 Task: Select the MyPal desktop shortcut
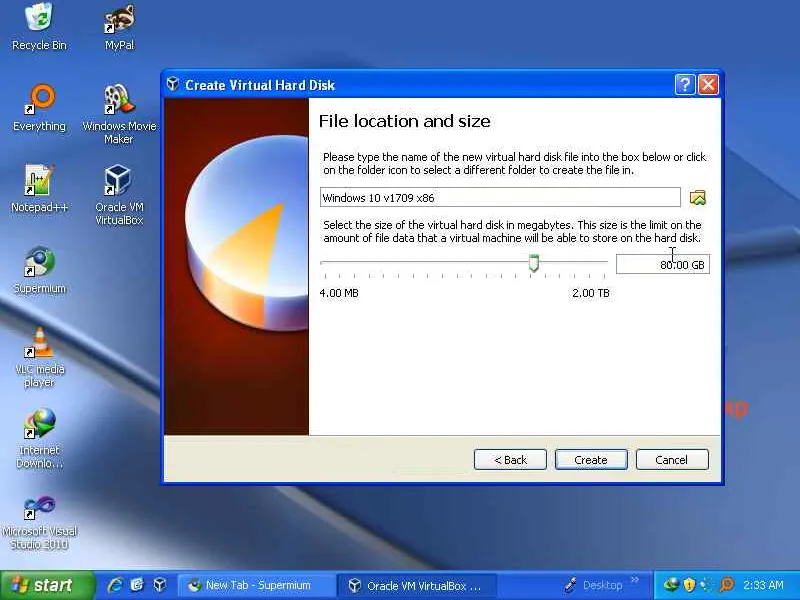119,27
